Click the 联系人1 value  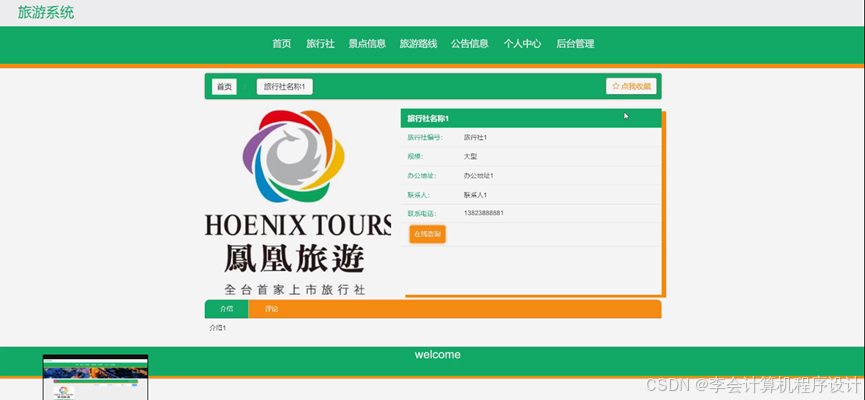tap(475, 195)
